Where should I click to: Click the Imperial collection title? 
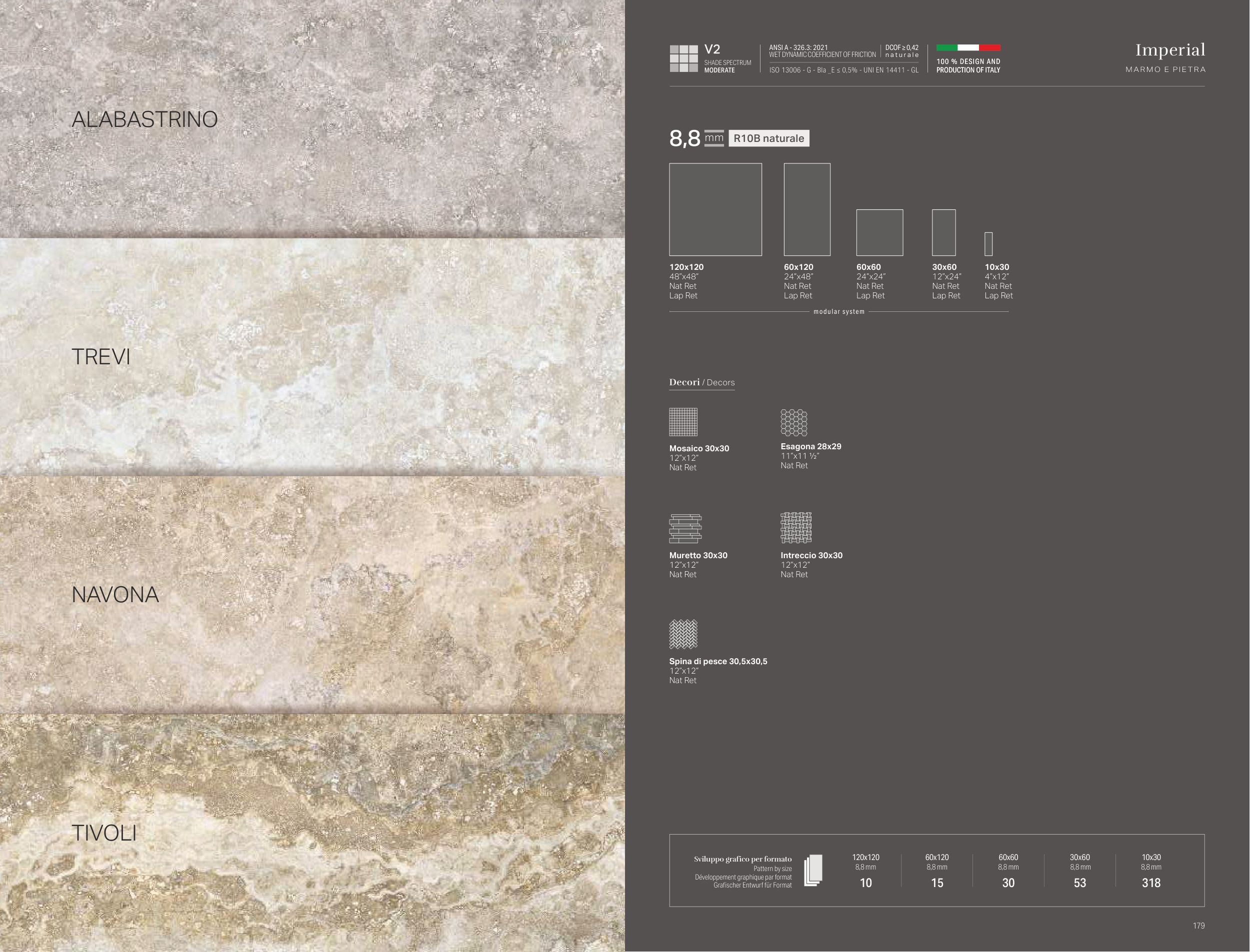pyautogui.click(x=1170, y=50)
